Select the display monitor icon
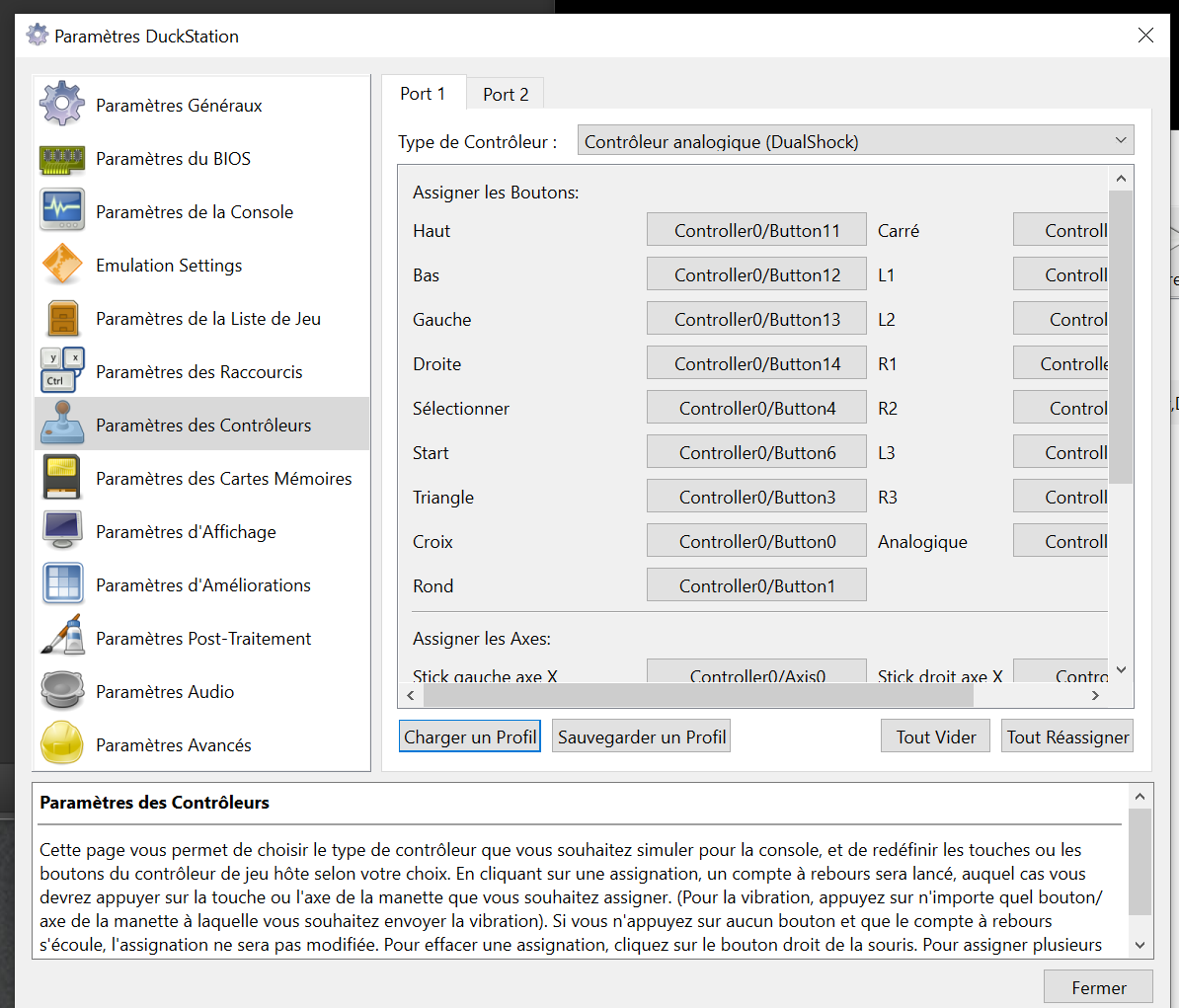The height and width of the screenshot is (1008, 1179). click(x=62, y=531)
